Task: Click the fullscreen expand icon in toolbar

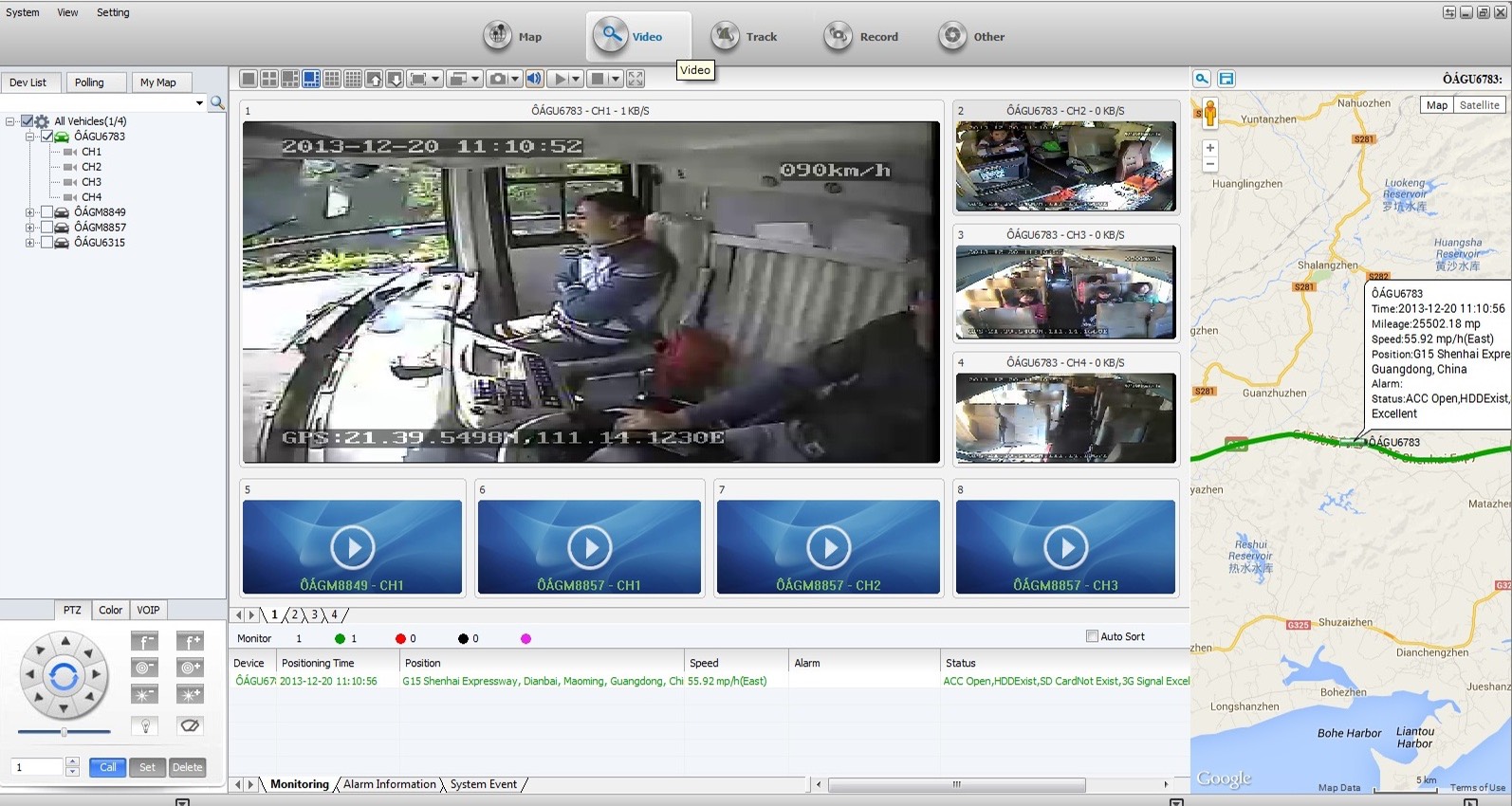Action: point(636,79)
